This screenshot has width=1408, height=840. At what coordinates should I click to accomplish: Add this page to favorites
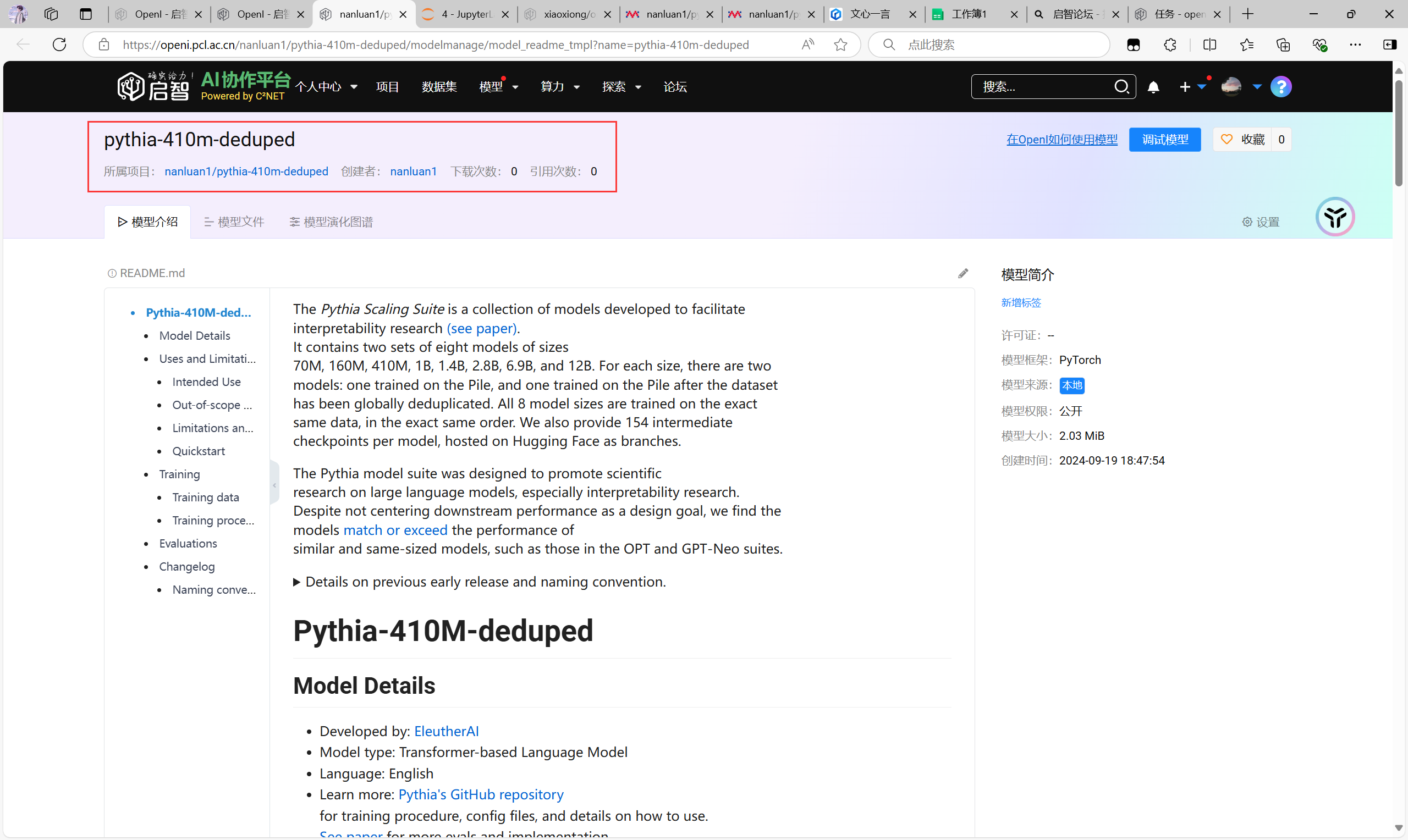click(x=841, y=45)
